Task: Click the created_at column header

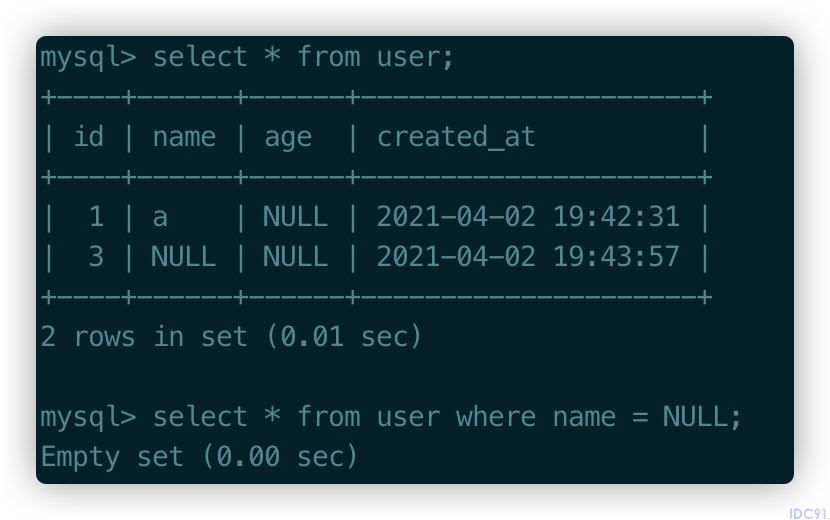Action: (456, 137)
